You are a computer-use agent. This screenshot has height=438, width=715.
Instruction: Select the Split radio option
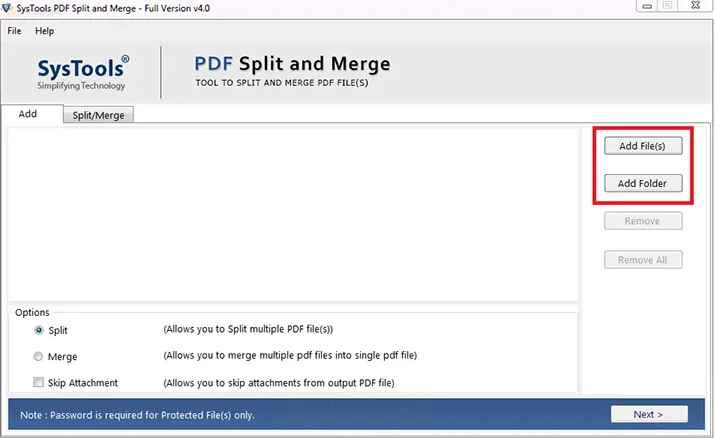[x=39, y=330]
